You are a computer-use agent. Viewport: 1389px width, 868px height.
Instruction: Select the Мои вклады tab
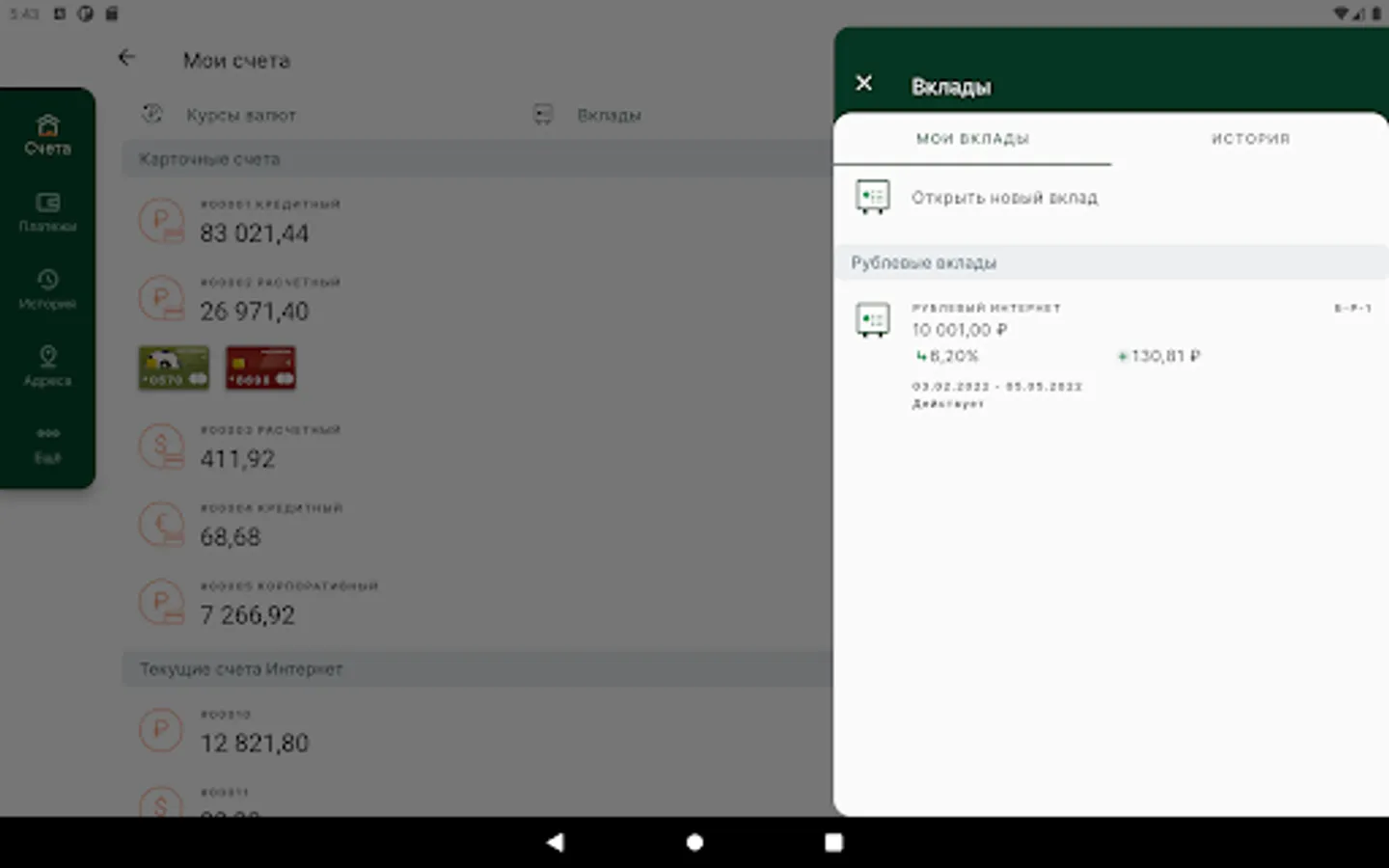coord(972,139)
